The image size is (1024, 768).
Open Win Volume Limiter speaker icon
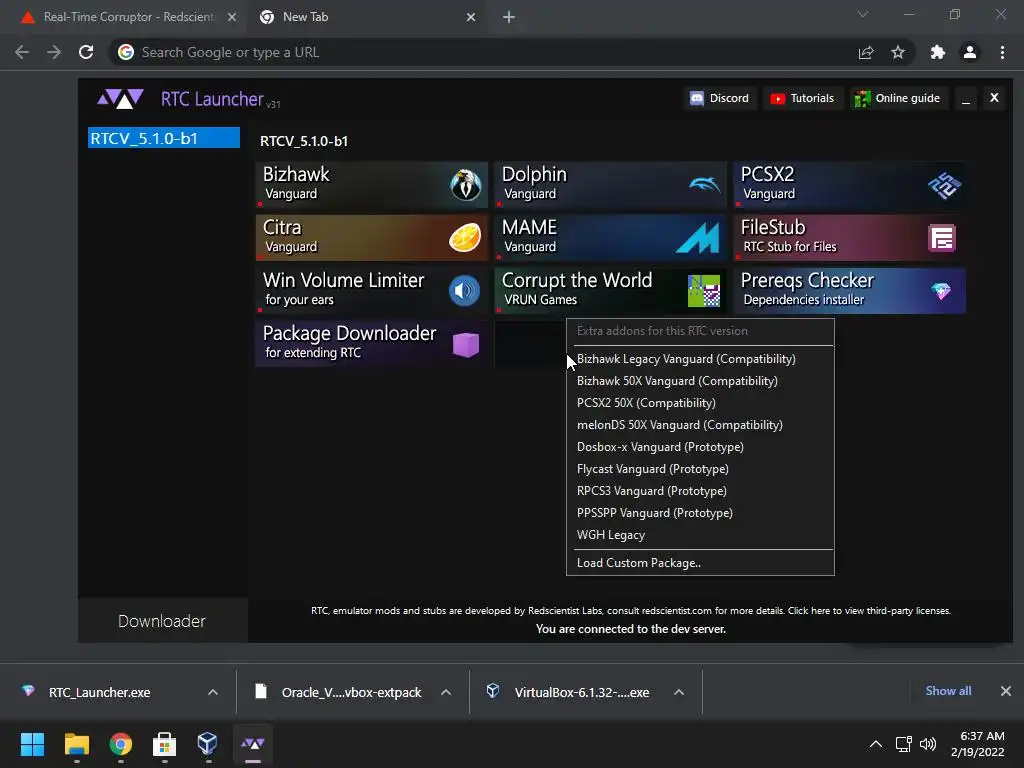(x=464, y=291)
